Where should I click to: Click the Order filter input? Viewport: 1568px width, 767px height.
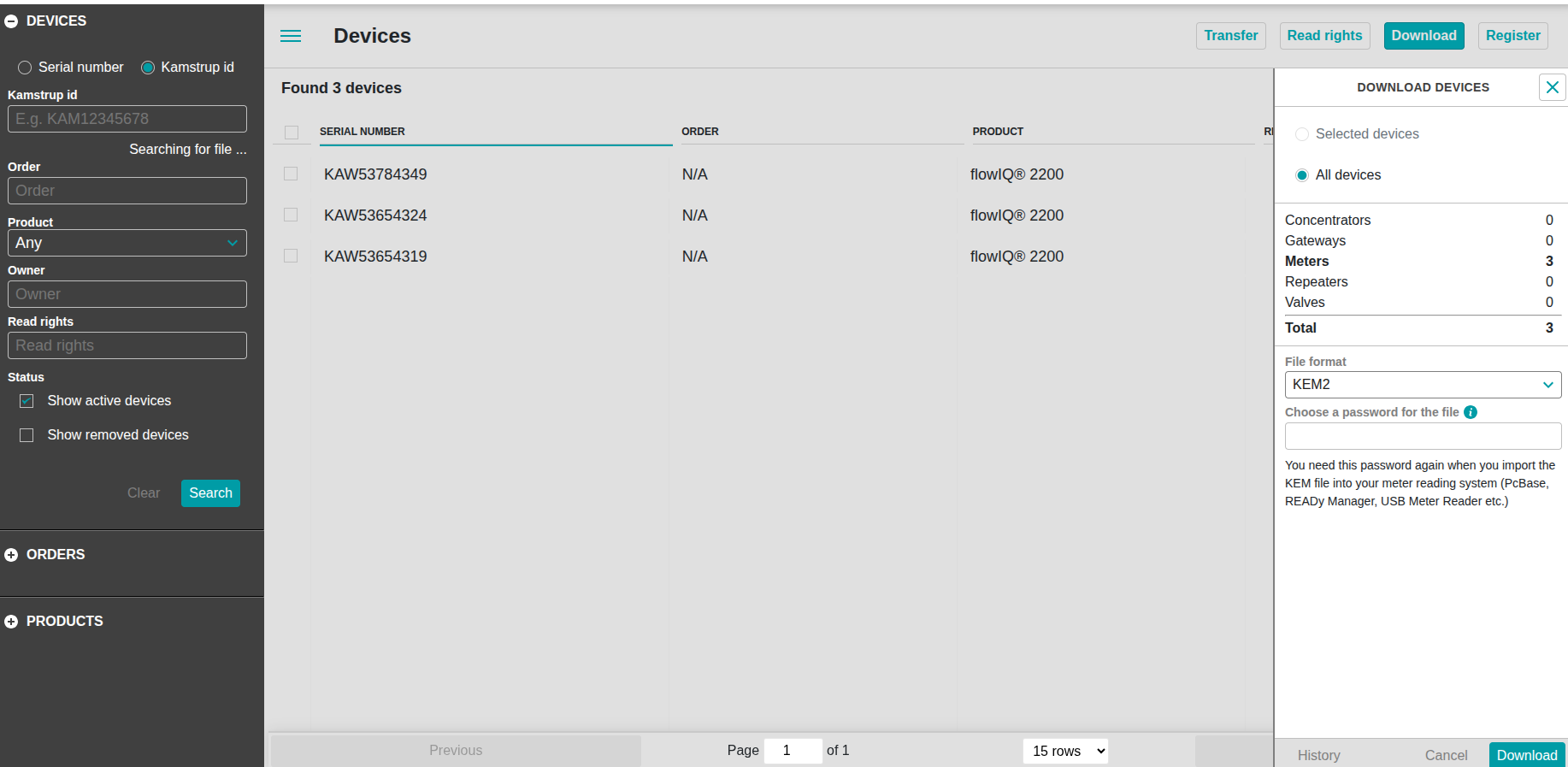click(127, 191)
